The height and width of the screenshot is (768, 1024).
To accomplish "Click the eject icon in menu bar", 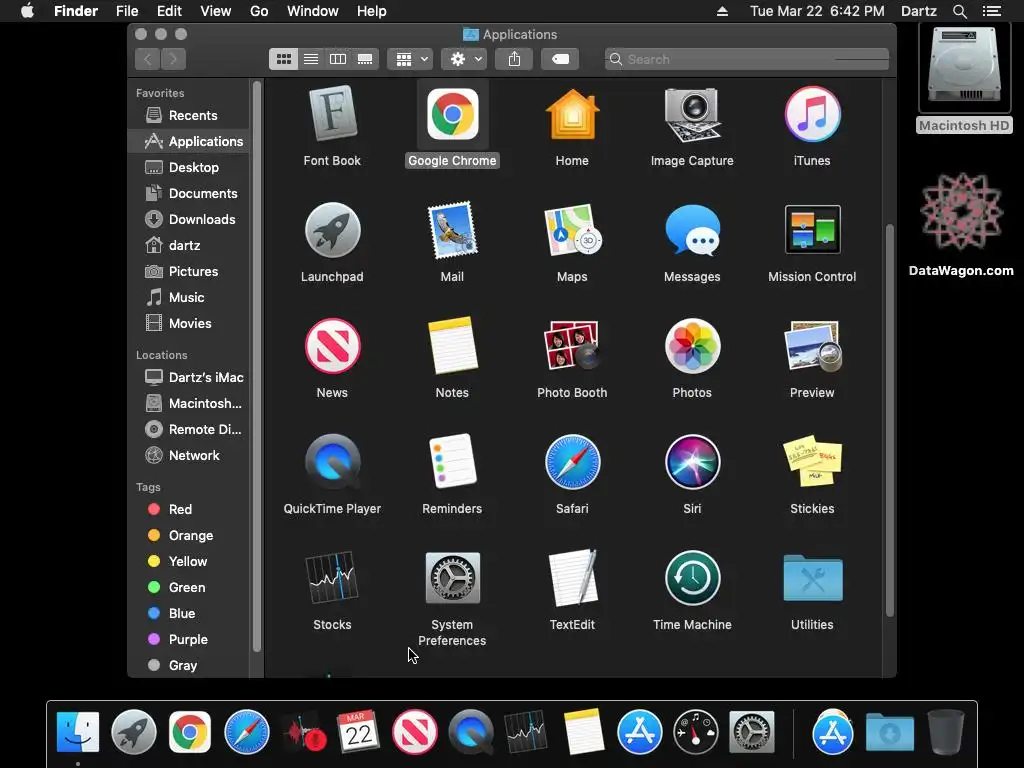I will coord(722,11).
